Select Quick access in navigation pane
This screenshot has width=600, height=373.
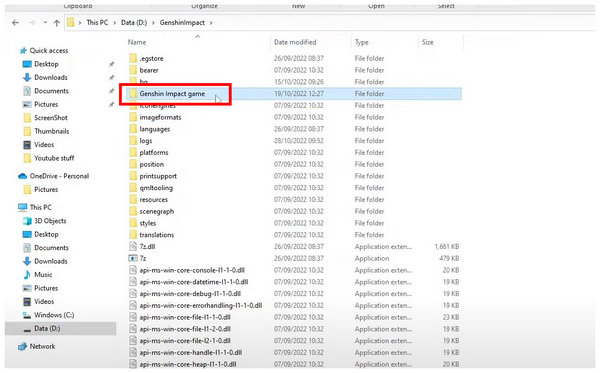[x=44, y=50]
